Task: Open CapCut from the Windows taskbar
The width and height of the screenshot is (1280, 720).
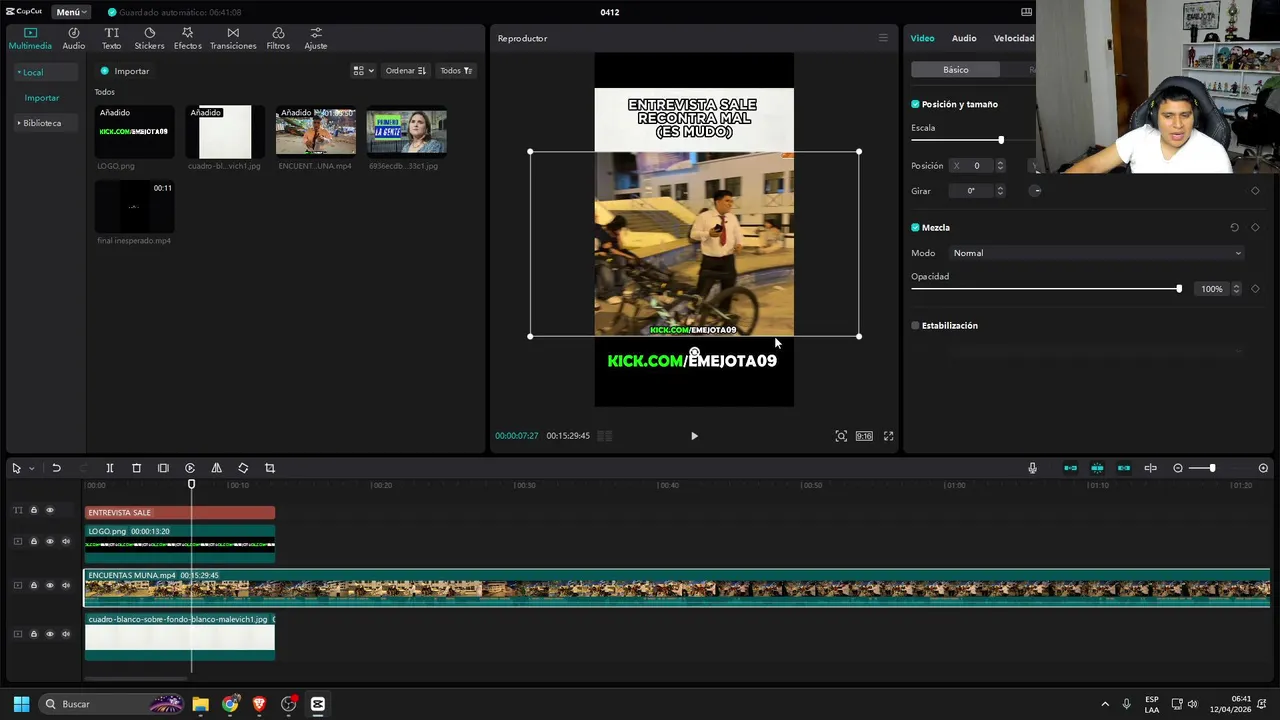Action: tap(318, 704)
